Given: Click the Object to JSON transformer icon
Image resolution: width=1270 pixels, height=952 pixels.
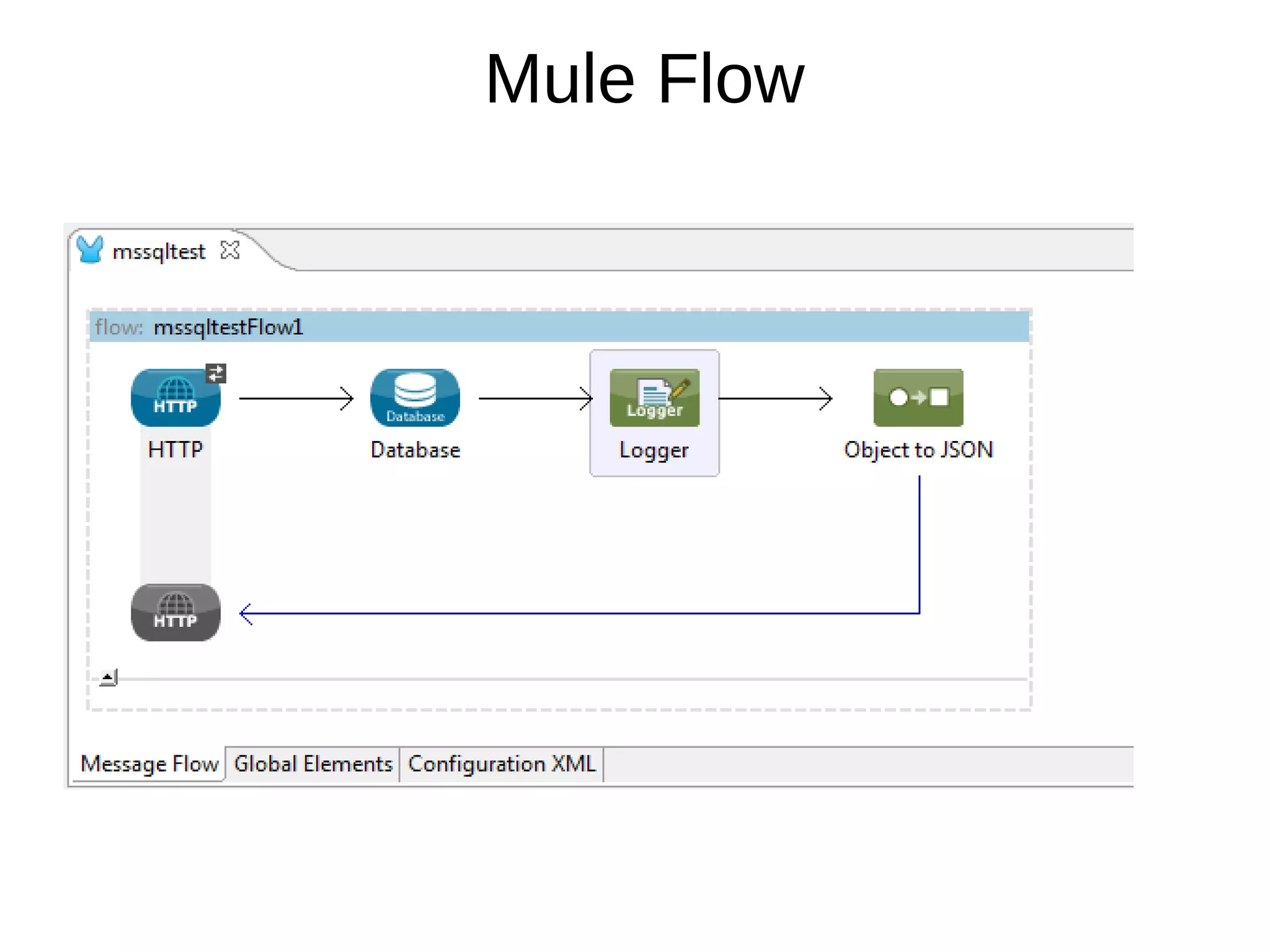Looking at the screenshot, I should click(x=918, y=398).
